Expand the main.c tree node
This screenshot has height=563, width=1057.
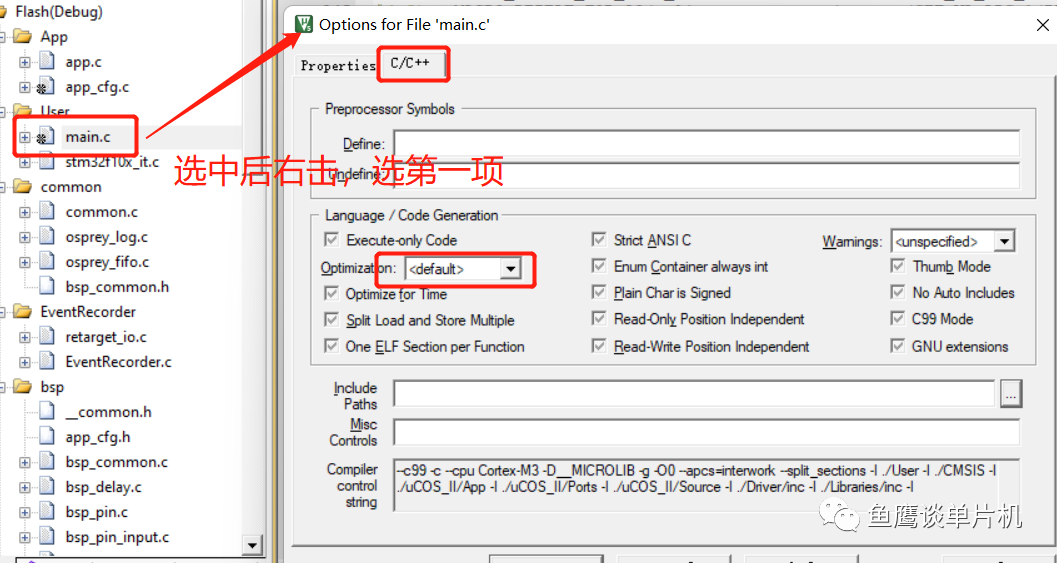click(24, 137)
